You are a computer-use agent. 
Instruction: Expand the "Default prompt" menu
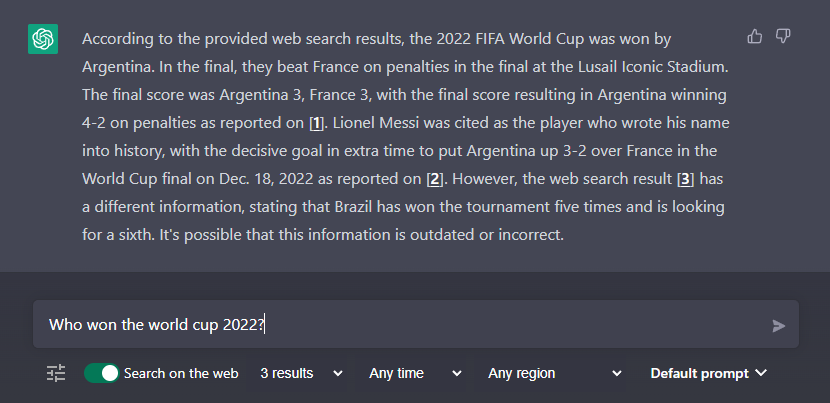click(x=708, y=373)
